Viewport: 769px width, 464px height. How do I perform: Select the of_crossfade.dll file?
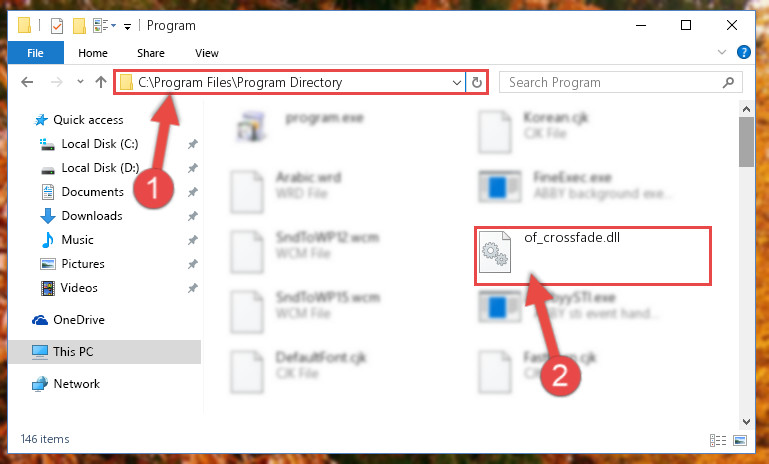tap(592, 255)
